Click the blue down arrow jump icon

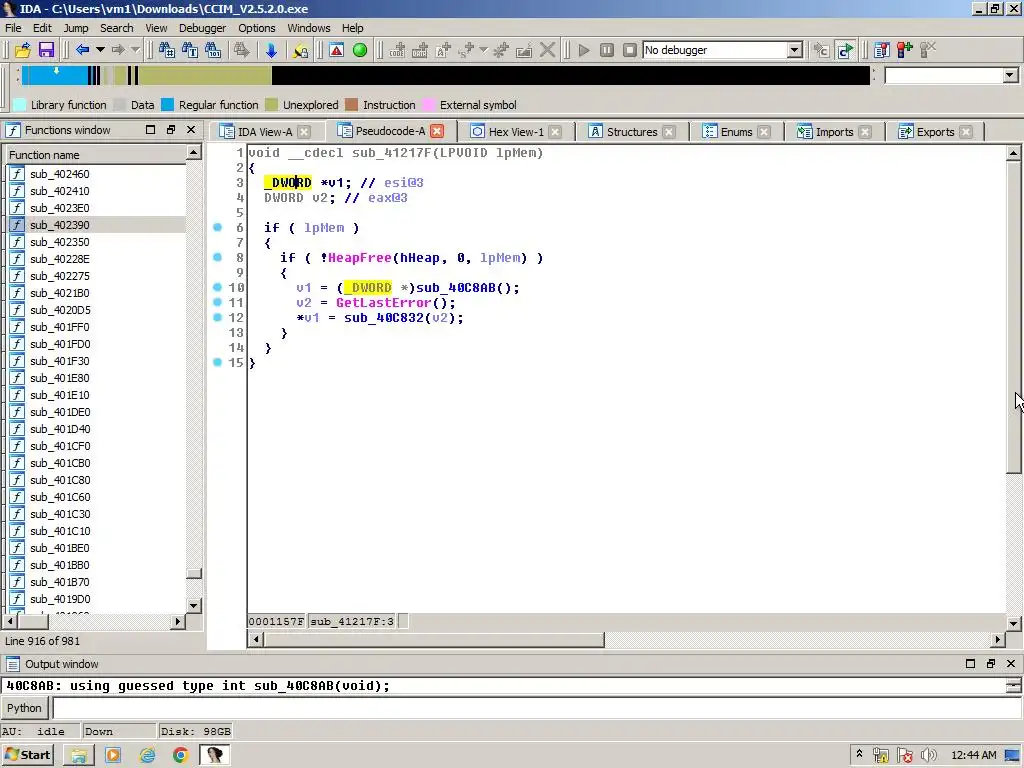271,50
